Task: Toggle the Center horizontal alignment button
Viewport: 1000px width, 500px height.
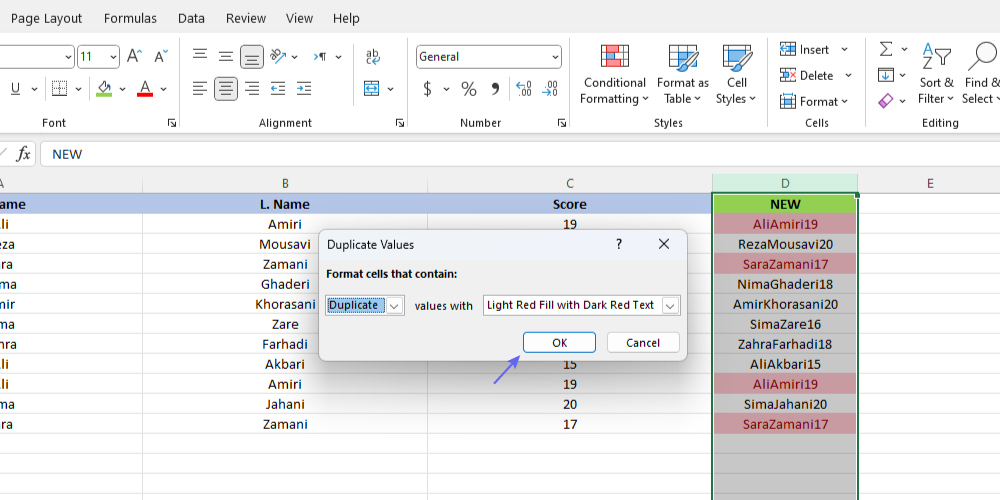Action: tap(226, 89)
